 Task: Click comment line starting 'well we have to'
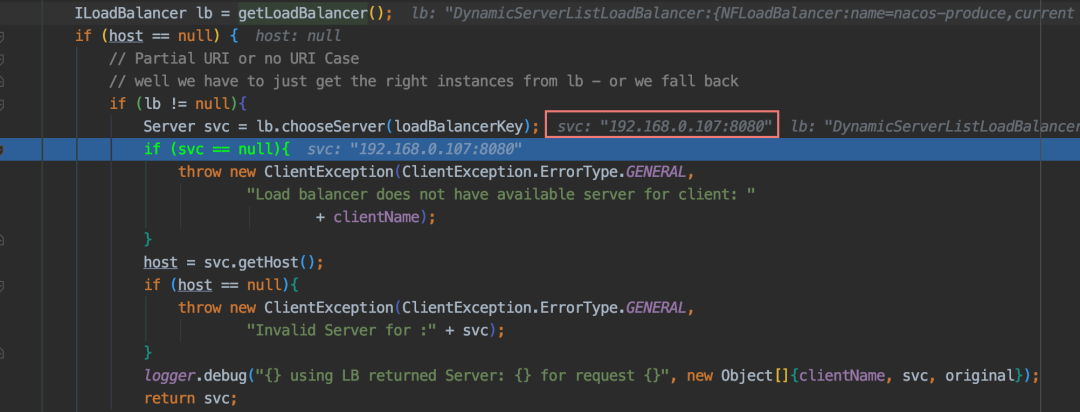[x=424, y=81]
